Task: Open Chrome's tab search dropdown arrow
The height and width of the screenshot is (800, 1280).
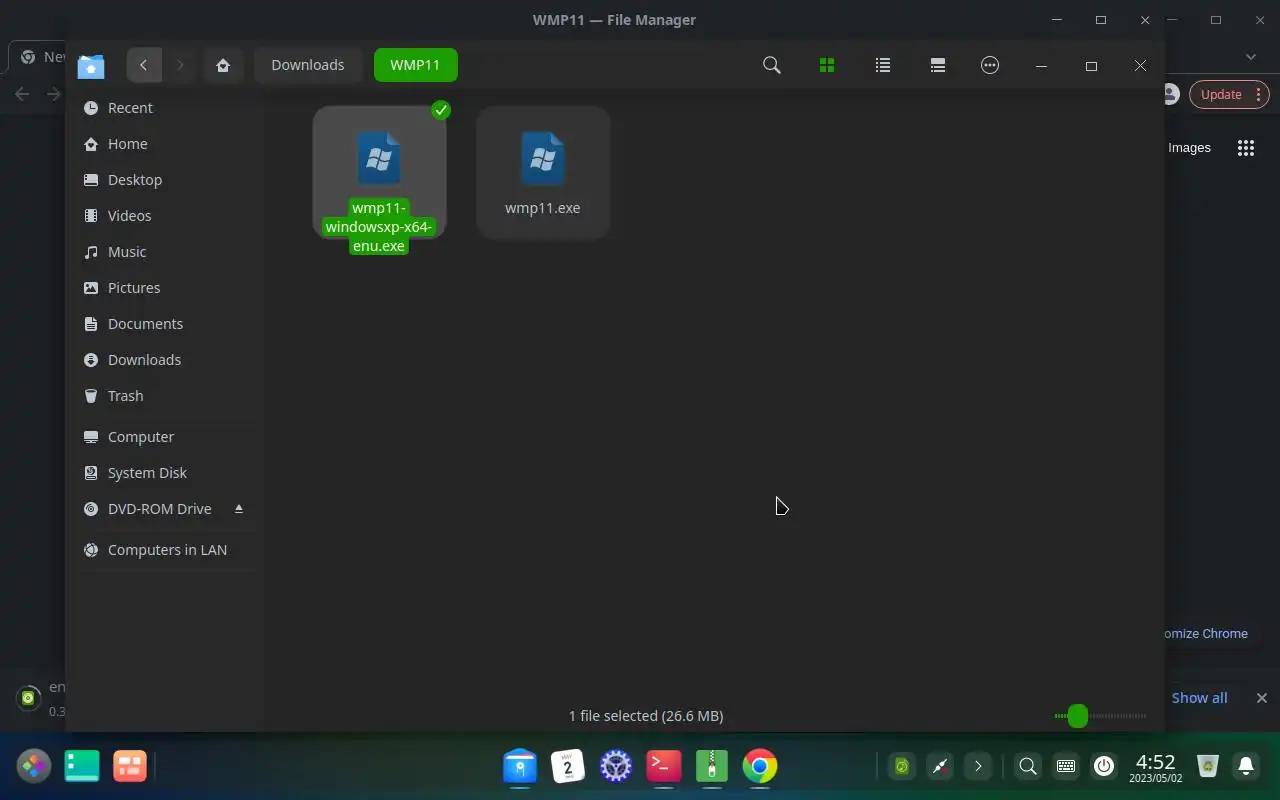Action: click(x=1250, y=57)
